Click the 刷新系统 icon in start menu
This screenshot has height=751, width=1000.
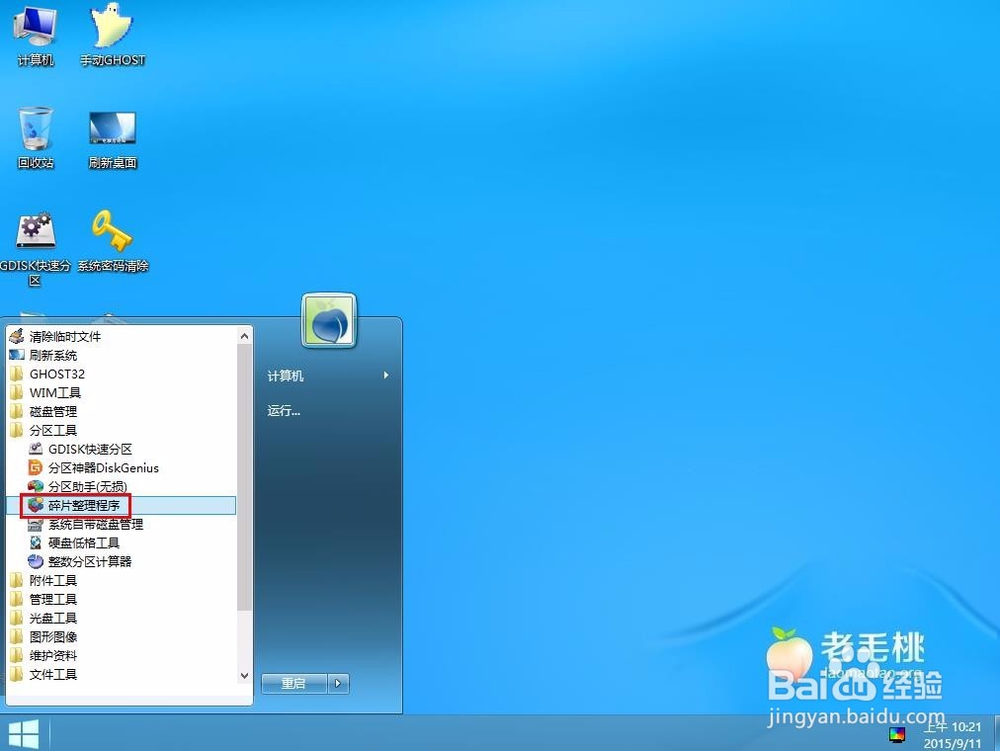click(17, 355)
